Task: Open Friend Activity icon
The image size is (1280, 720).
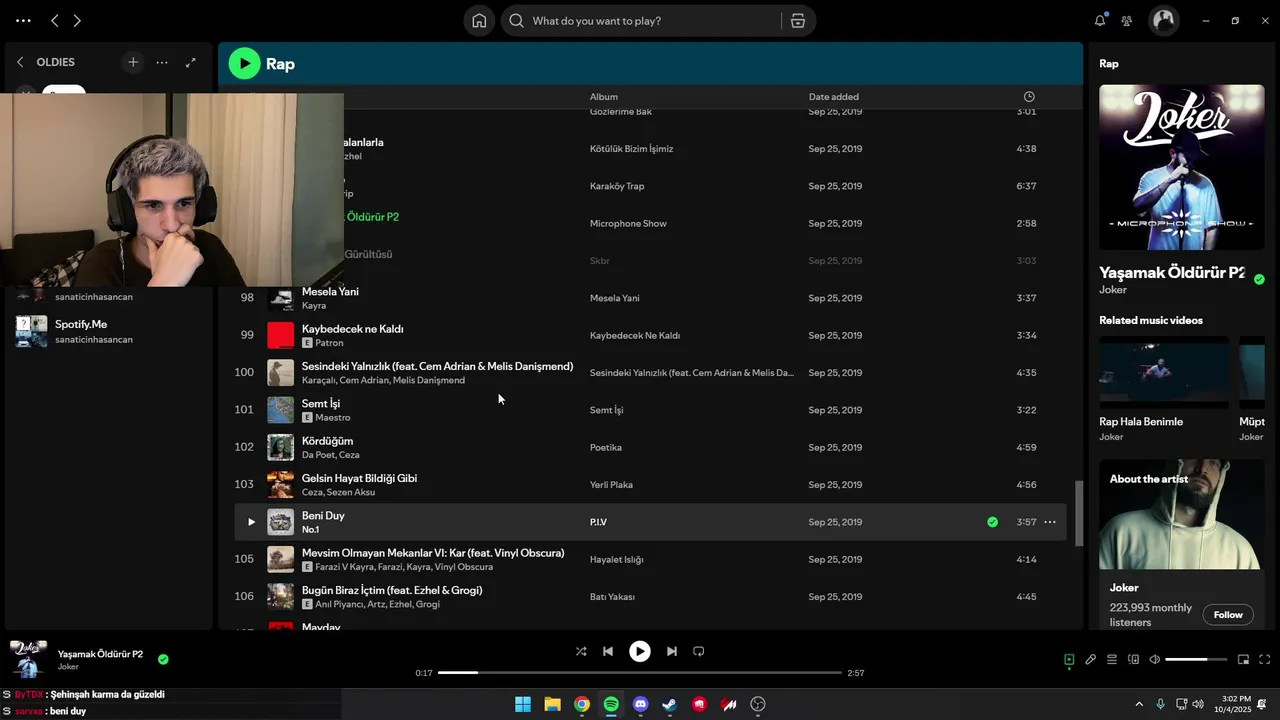Action: pyautogui.click(x=1127, y=20)
